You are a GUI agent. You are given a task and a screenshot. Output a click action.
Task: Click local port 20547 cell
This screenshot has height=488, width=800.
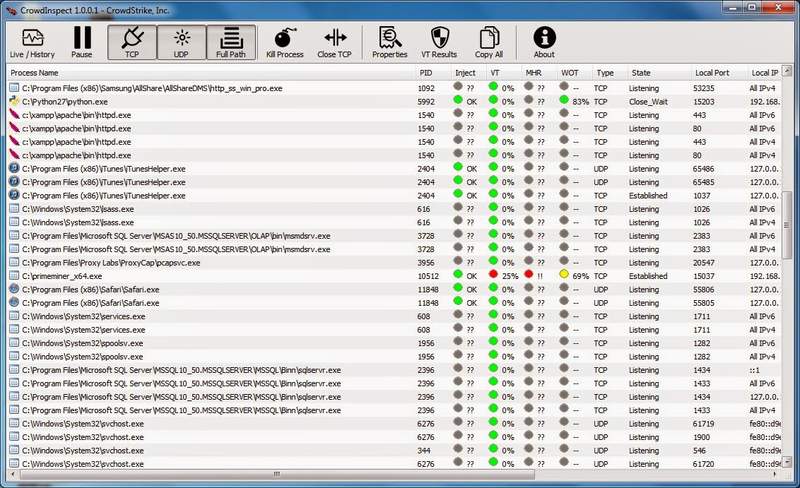coord(704,263)
